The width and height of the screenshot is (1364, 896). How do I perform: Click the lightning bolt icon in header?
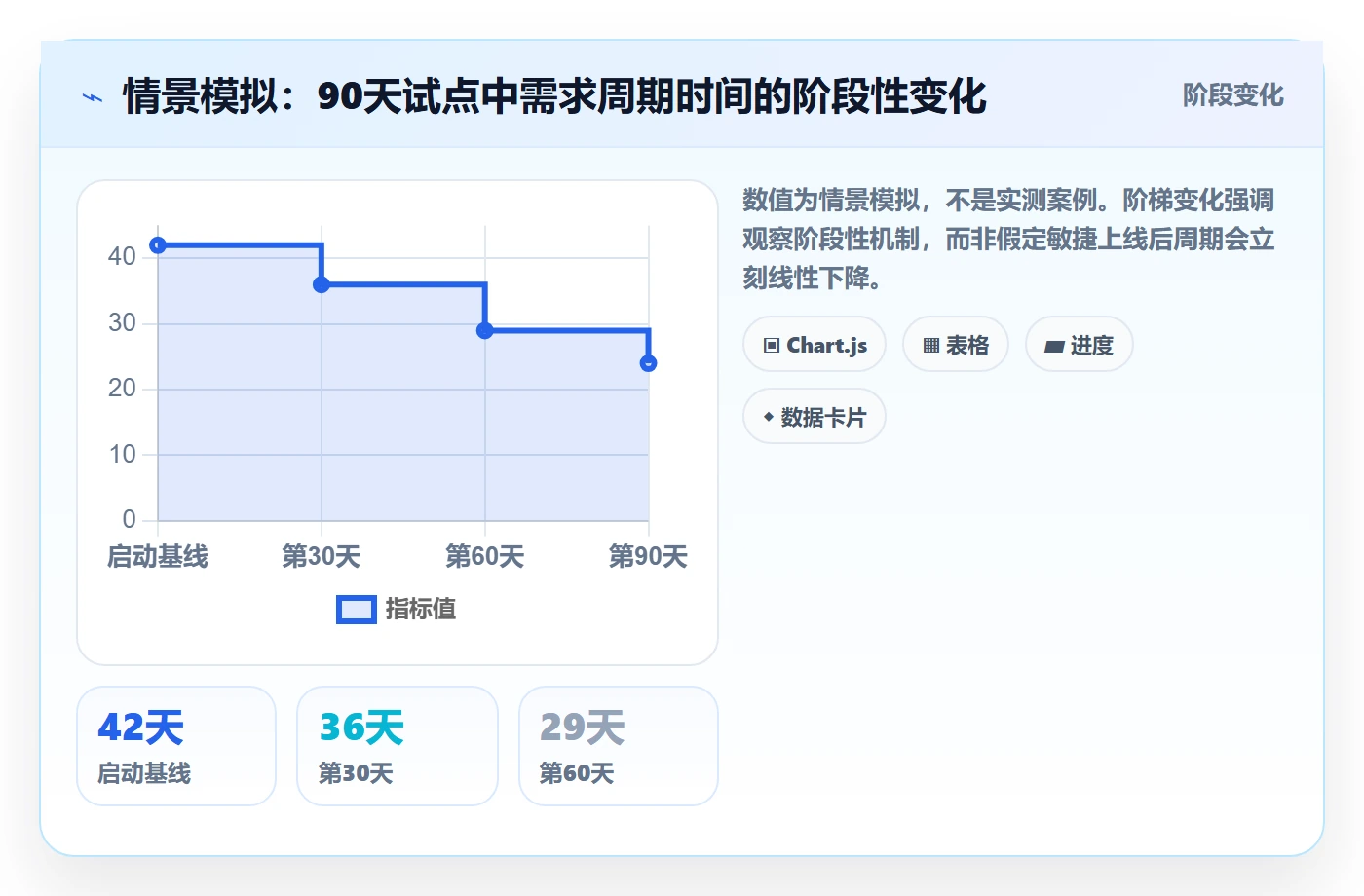(93, 97)
